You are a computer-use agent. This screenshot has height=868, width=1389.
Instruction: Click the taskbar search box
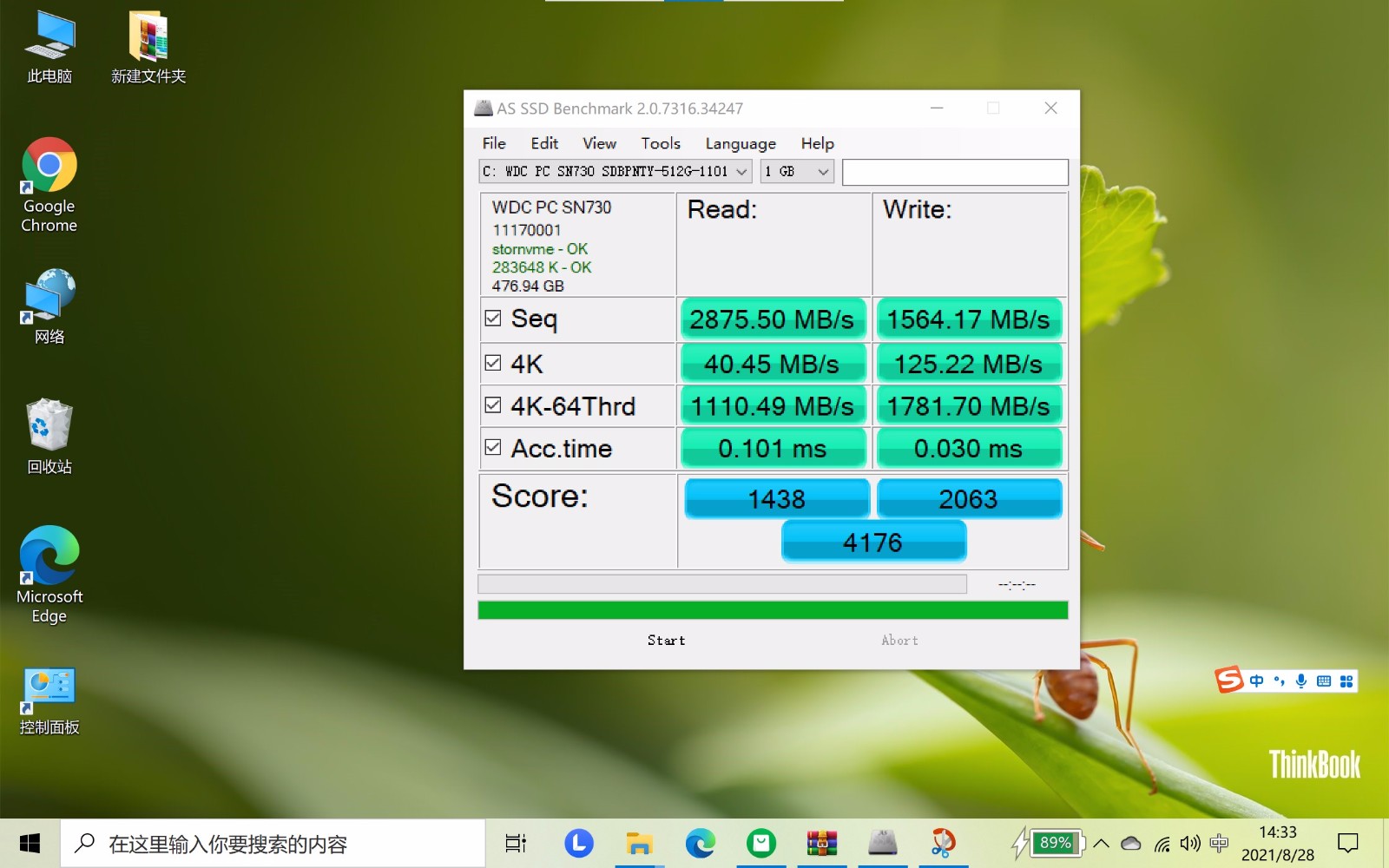click(273, 843)
